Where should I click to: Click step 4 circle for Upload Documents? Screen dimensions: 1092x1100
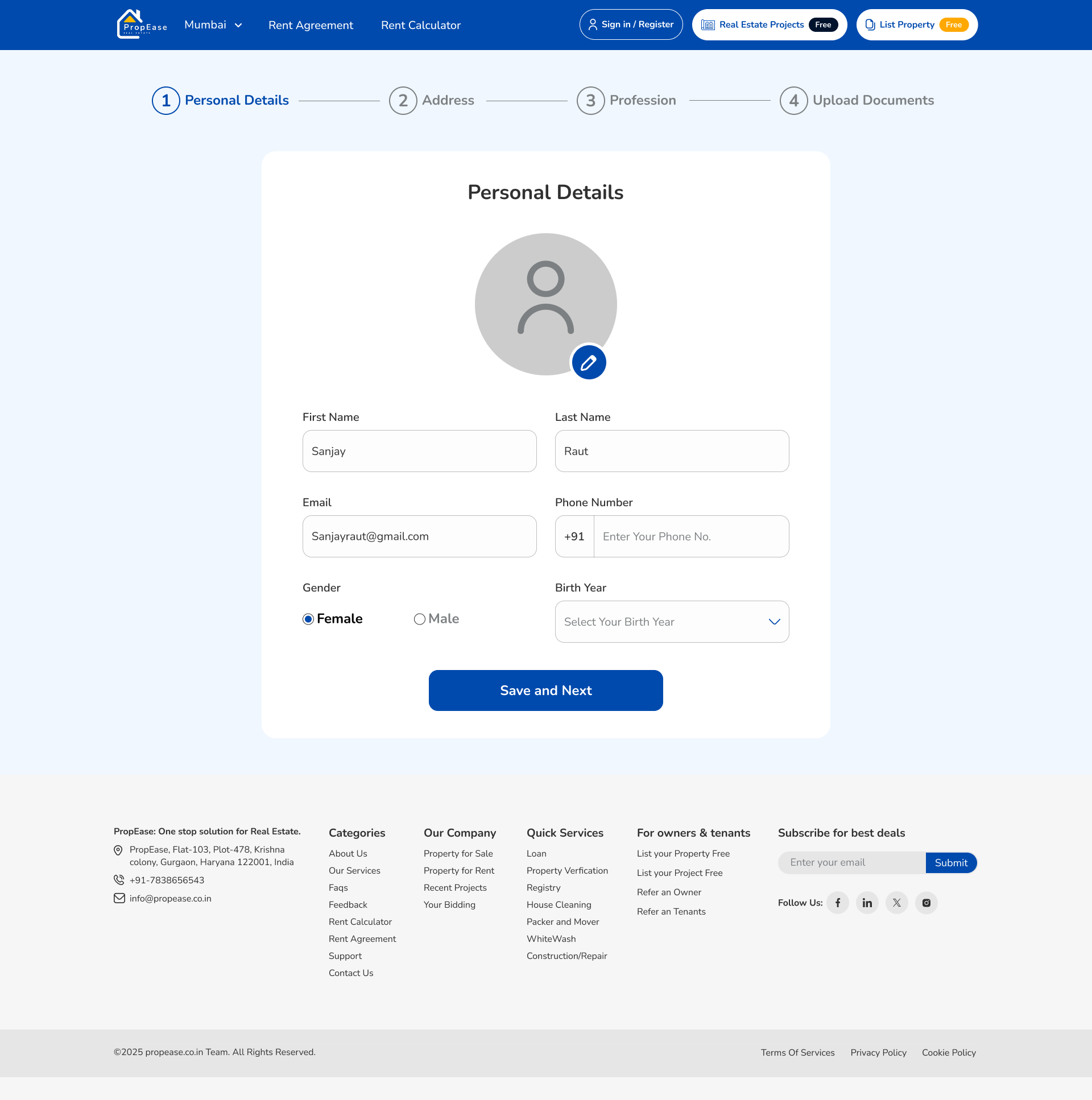point(793,101)
